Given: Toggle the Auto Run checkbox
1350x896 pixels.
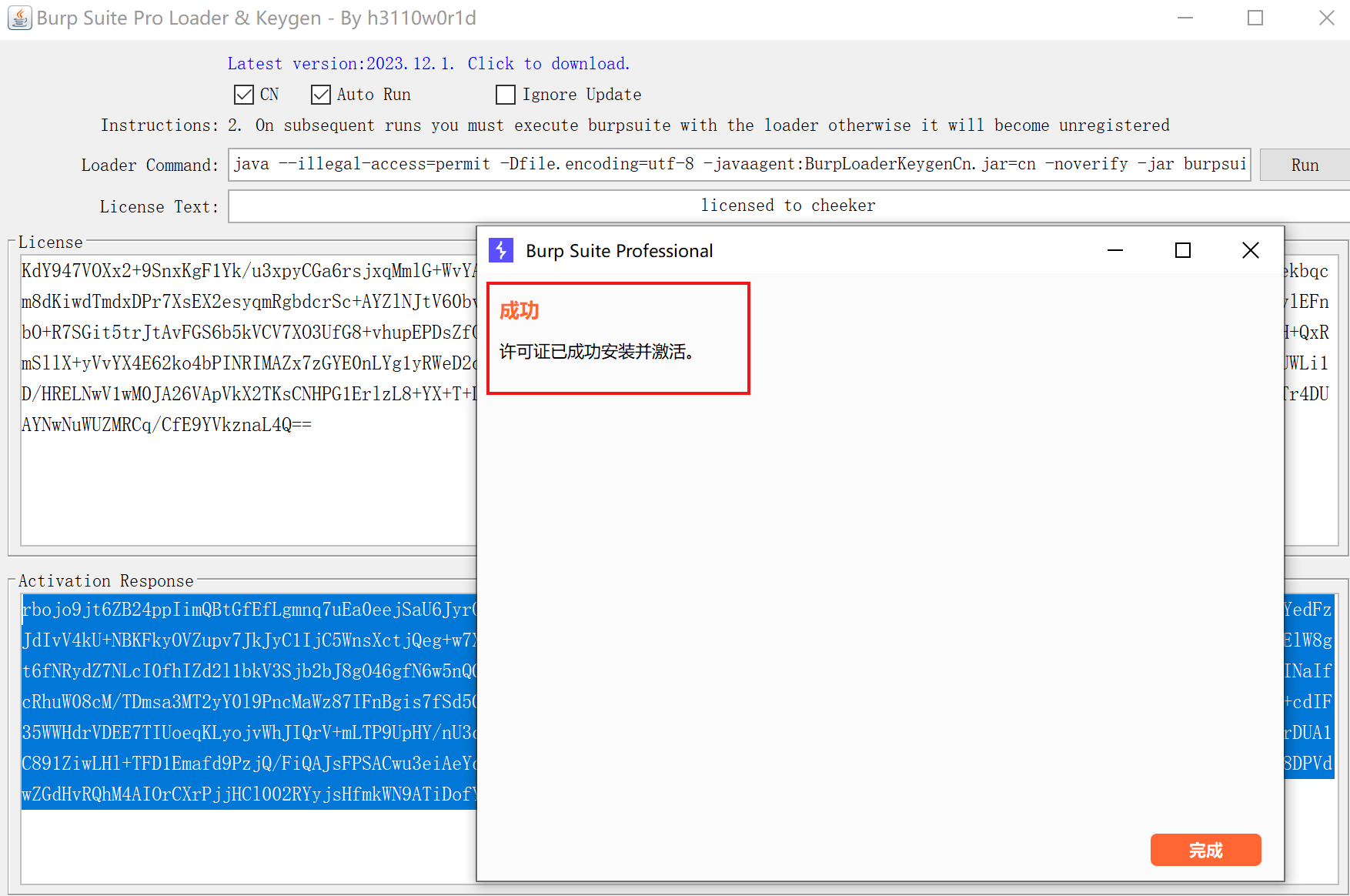Looking at the screenshot, I should (x=321, y=95).
